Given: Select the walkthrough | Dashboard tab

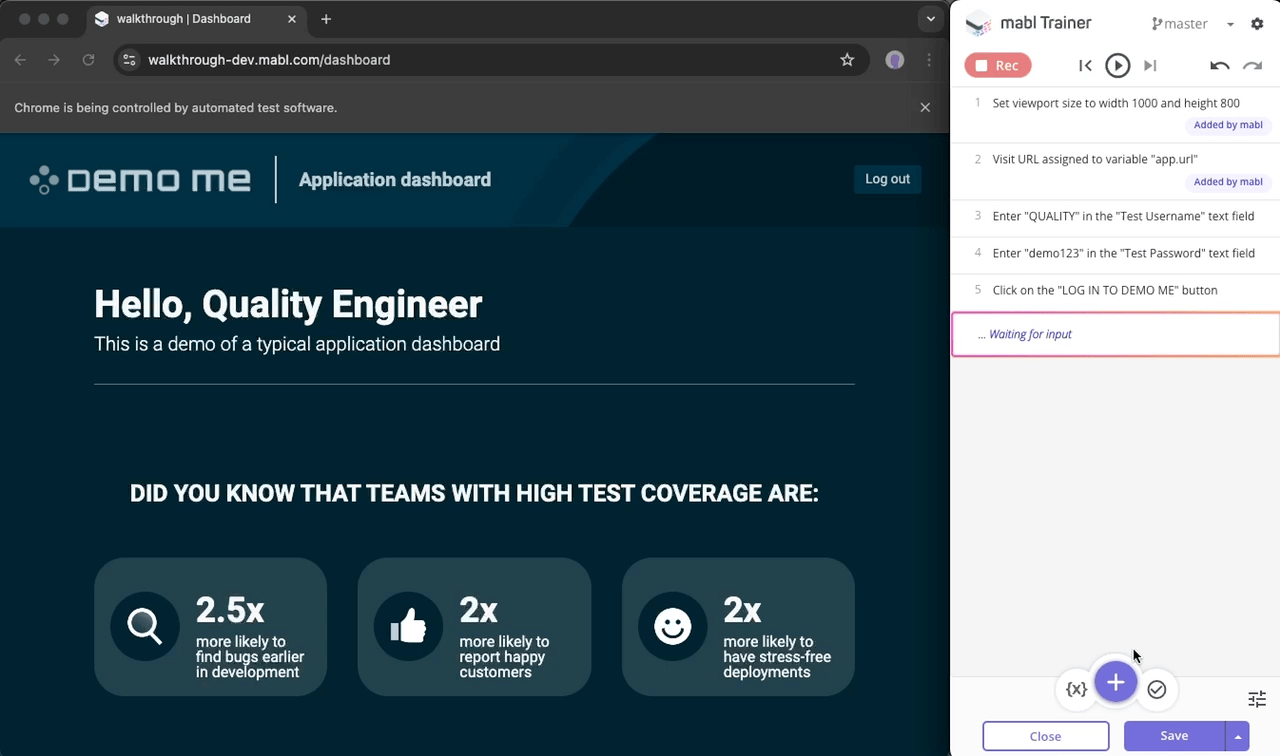Looking at the screenshot, I should (x=195, y=19).
